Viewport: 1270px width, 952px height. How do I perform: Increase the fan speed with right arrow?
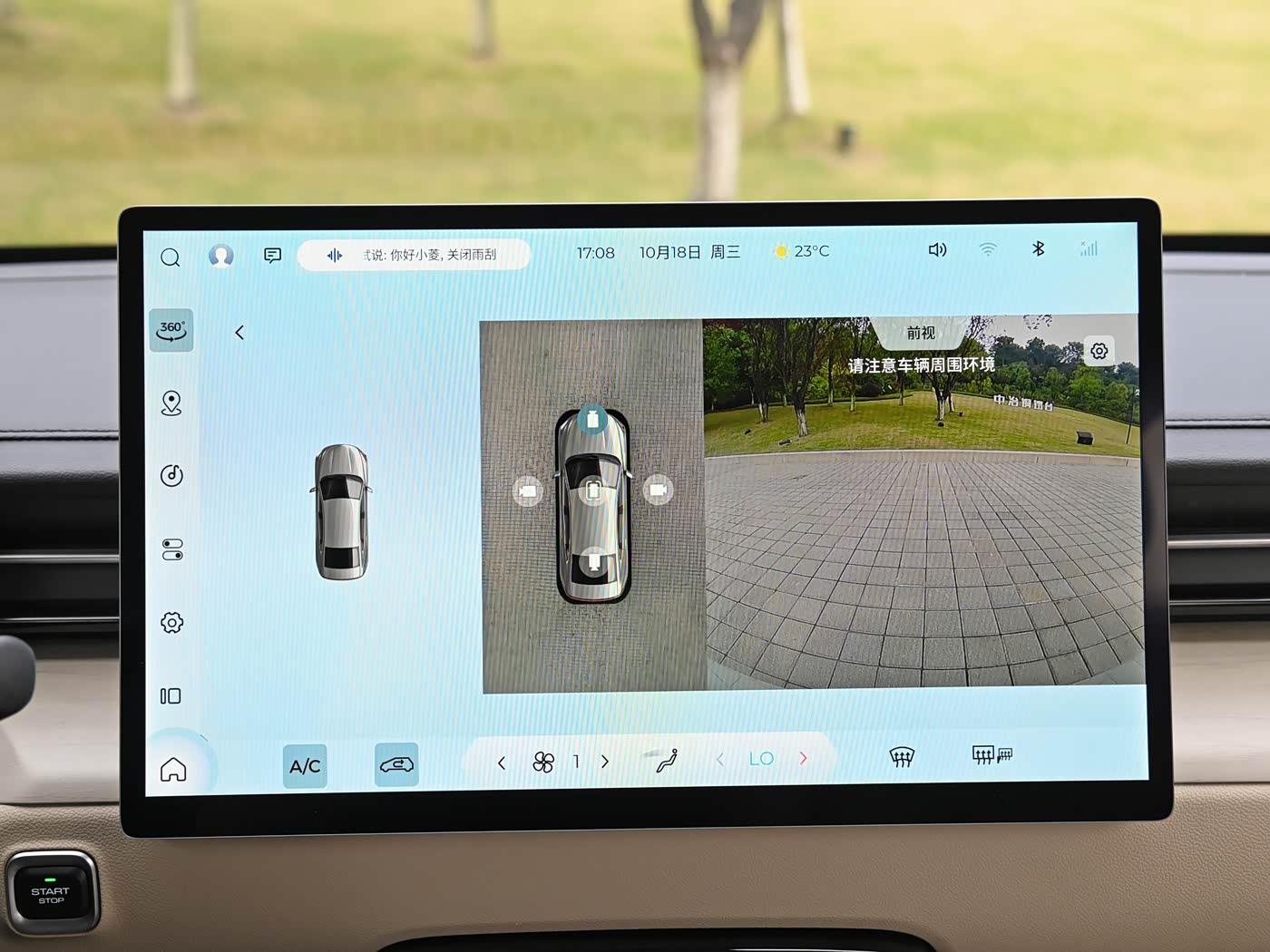click(605, 762)
